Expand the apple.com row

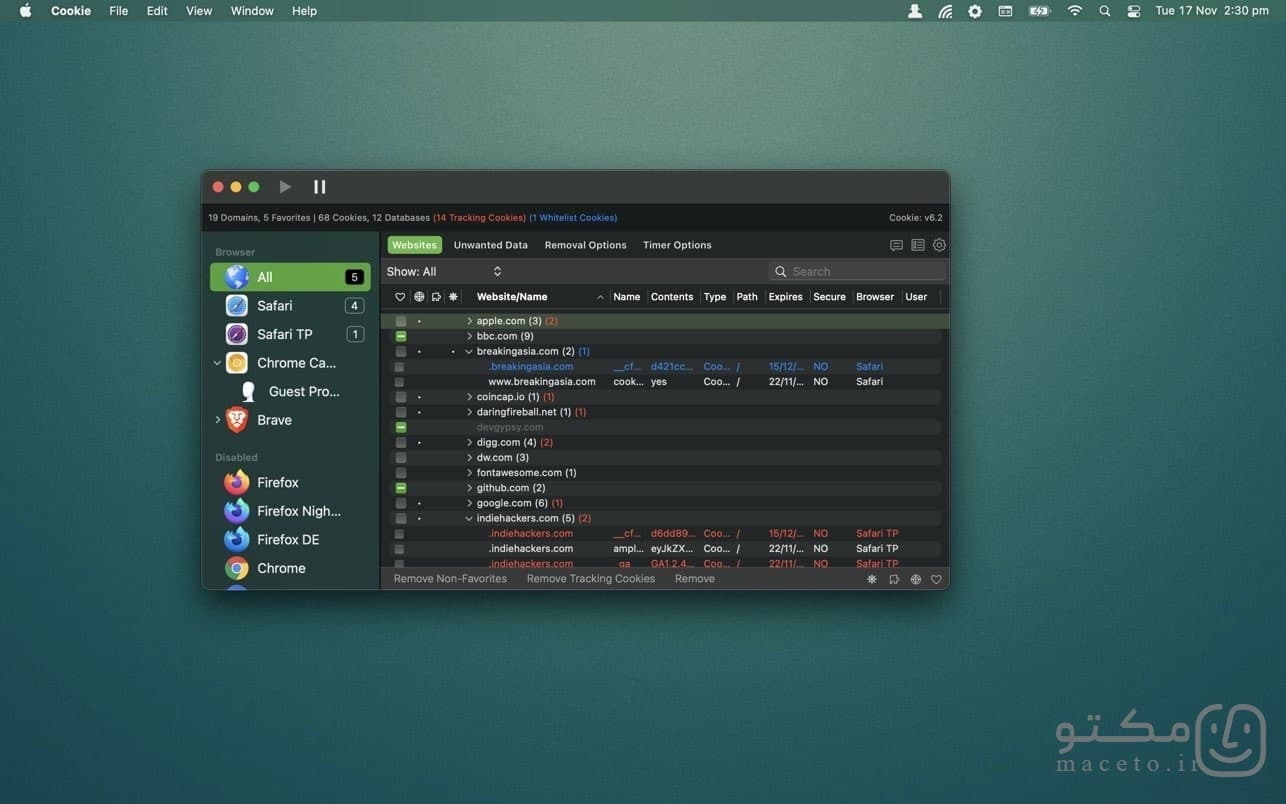(469, 321)
